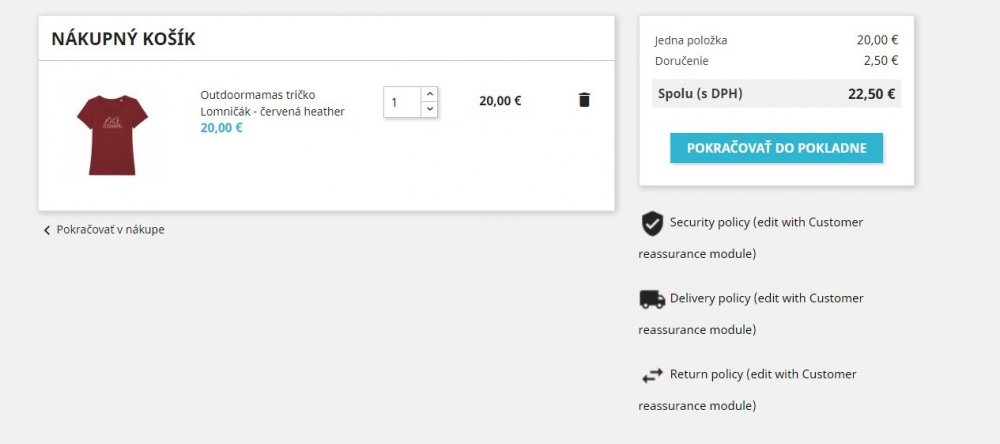
Task: Focus the quantity input field
Action: pos(402,102)
